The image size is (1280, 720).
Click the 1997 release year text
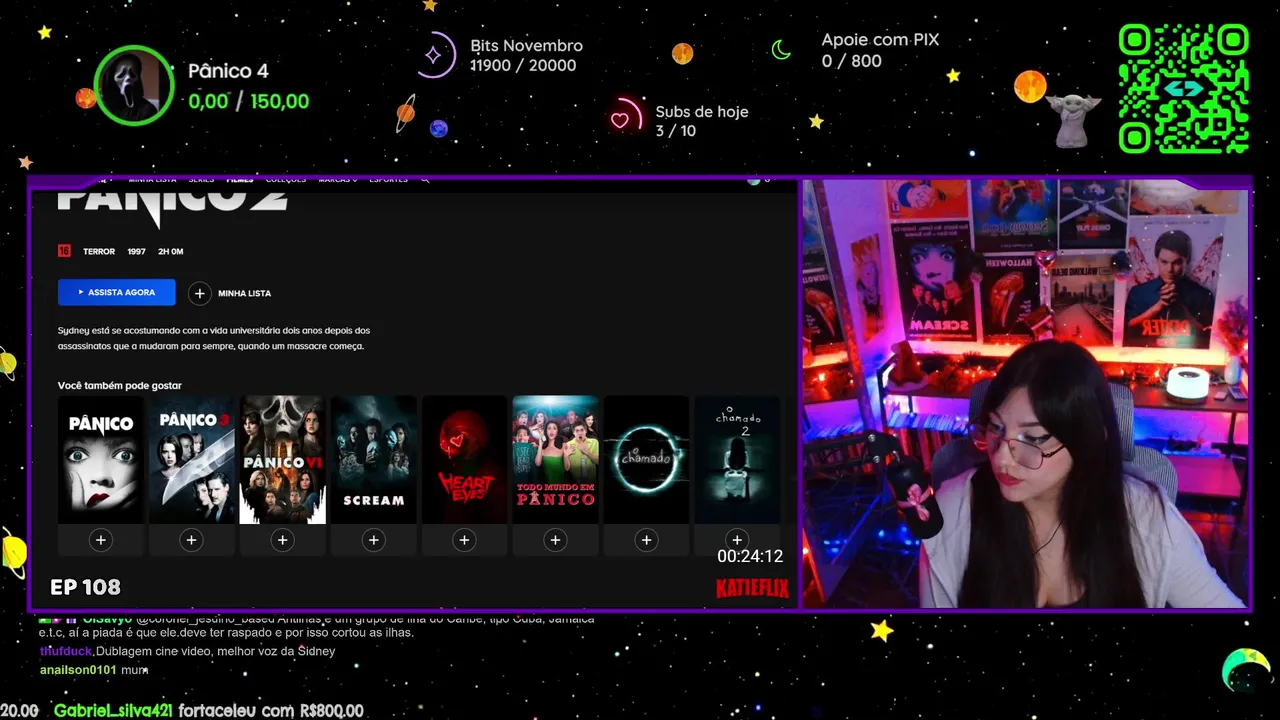click(137, 252)
